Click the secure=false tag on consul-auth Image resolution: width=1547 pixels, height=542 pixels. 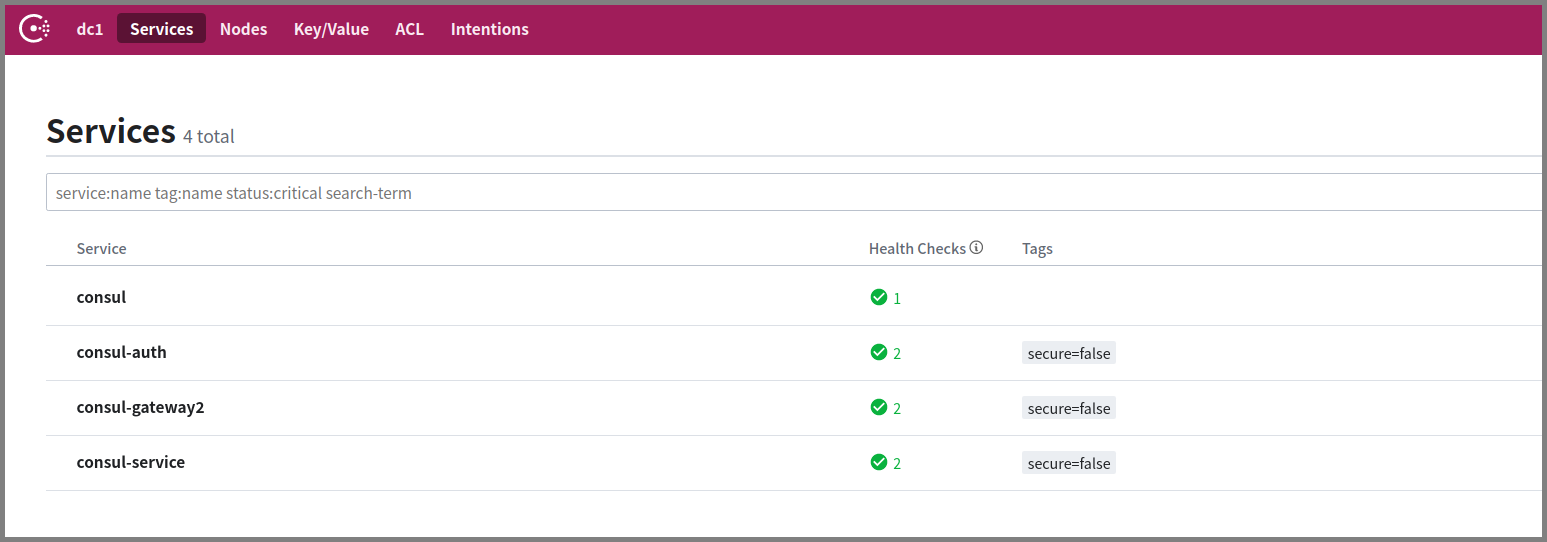(x=1069, y=353)
